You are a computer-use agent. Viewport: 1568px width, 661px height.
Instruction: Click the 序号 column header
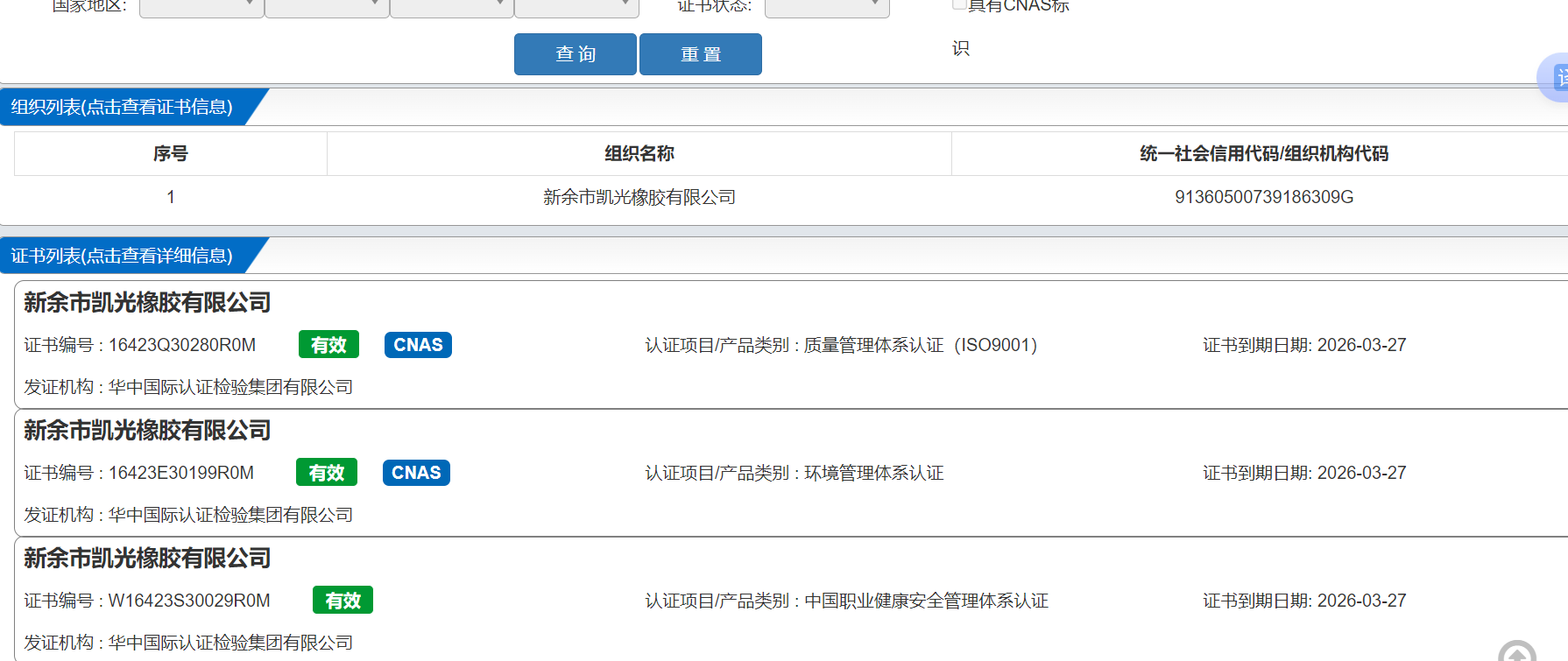point(171,154)
